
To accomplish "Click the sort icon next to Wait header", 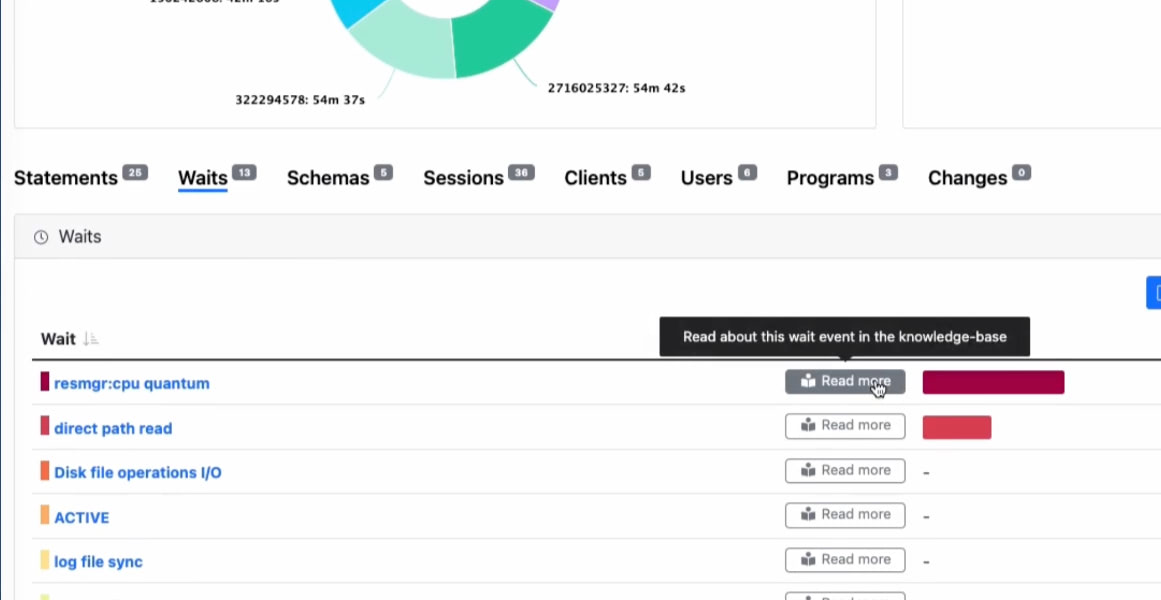I will pyautogui.click(x=91, y=339).
